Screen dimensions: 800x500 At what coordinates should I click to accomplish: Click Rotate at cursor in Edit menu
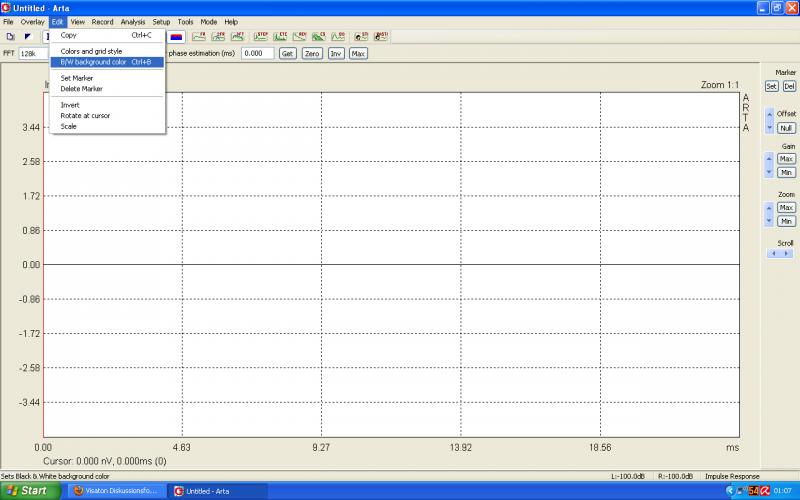point(85,116)
